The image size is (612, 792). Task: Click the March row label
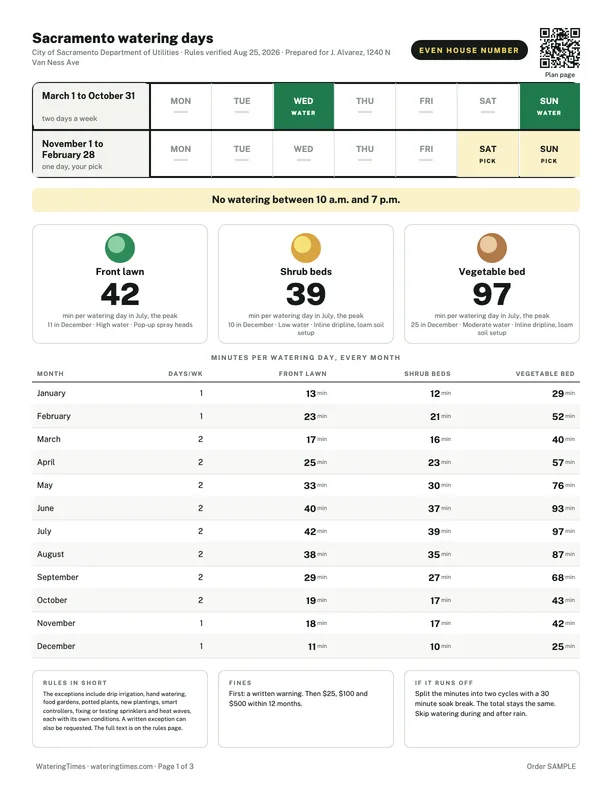click(48, 439)
